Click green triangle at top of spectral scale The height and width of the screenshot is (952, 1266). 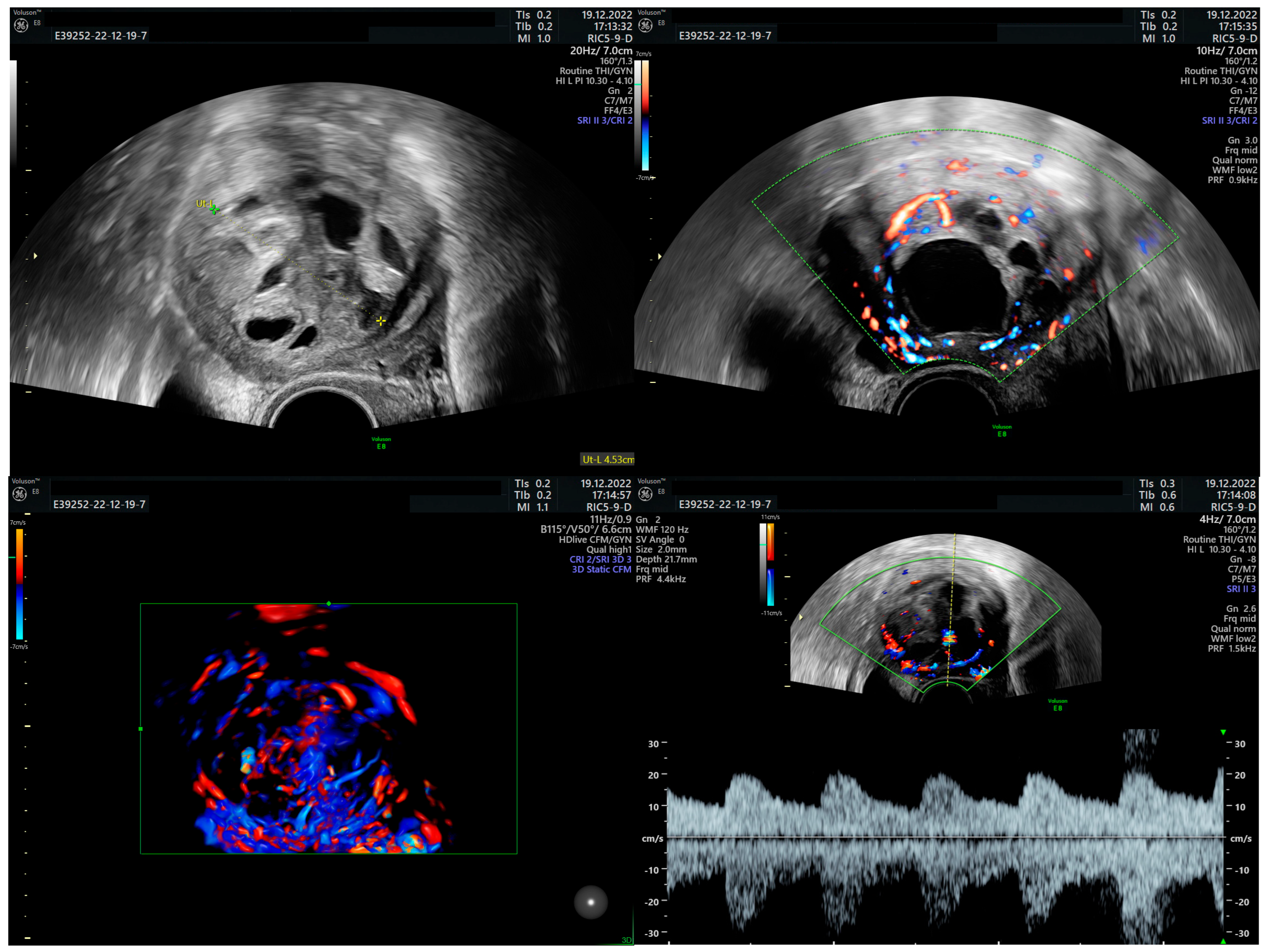tap(1223, 732)
